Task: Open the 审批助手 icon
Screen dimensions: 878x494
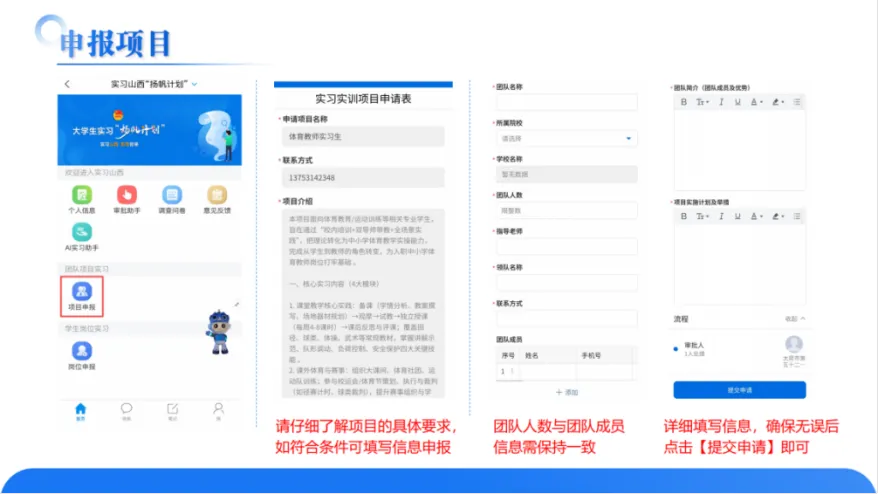Action: point(127,200)
